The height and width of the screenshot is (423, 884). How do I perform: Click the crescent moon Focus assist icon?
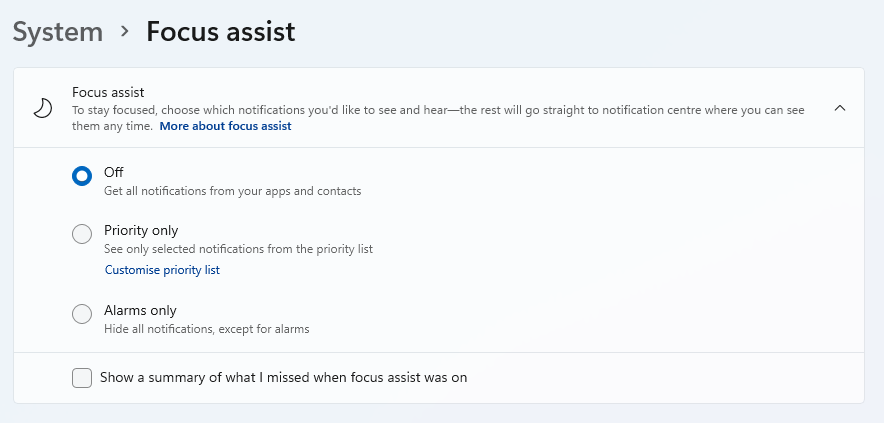[x=43, y=108]
